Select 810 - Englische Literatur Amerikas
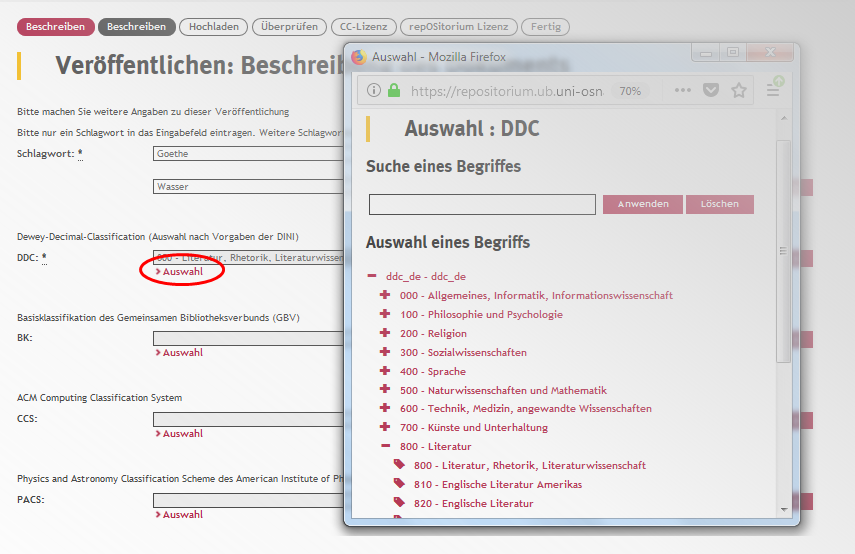The image size is (855, 554). [x=498, y=485]
